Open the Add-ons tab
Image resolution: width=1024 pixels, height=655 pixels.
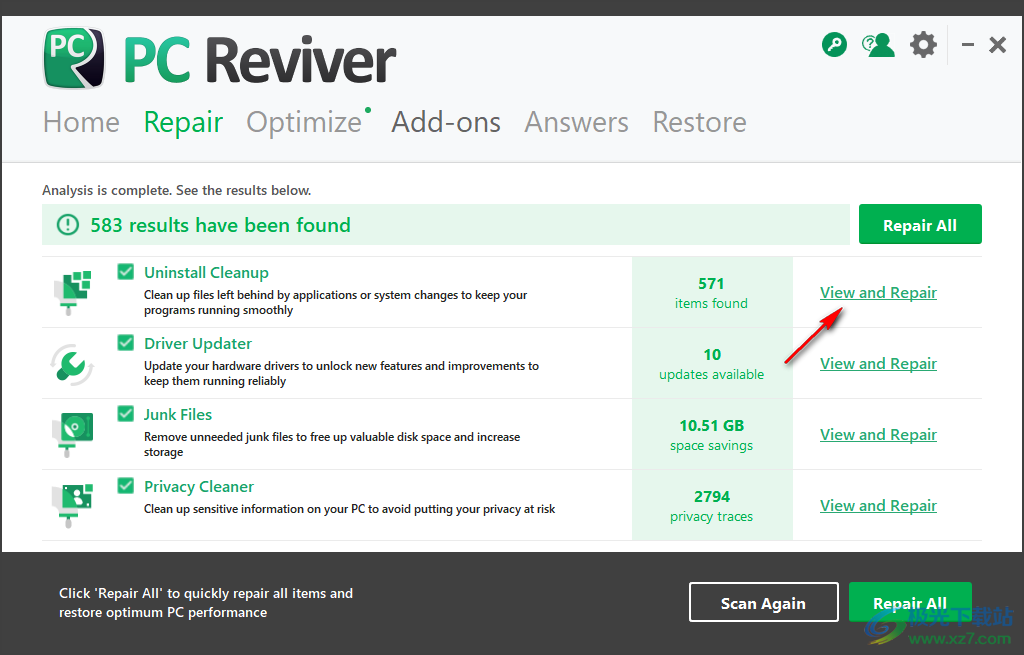coord(446,122)
